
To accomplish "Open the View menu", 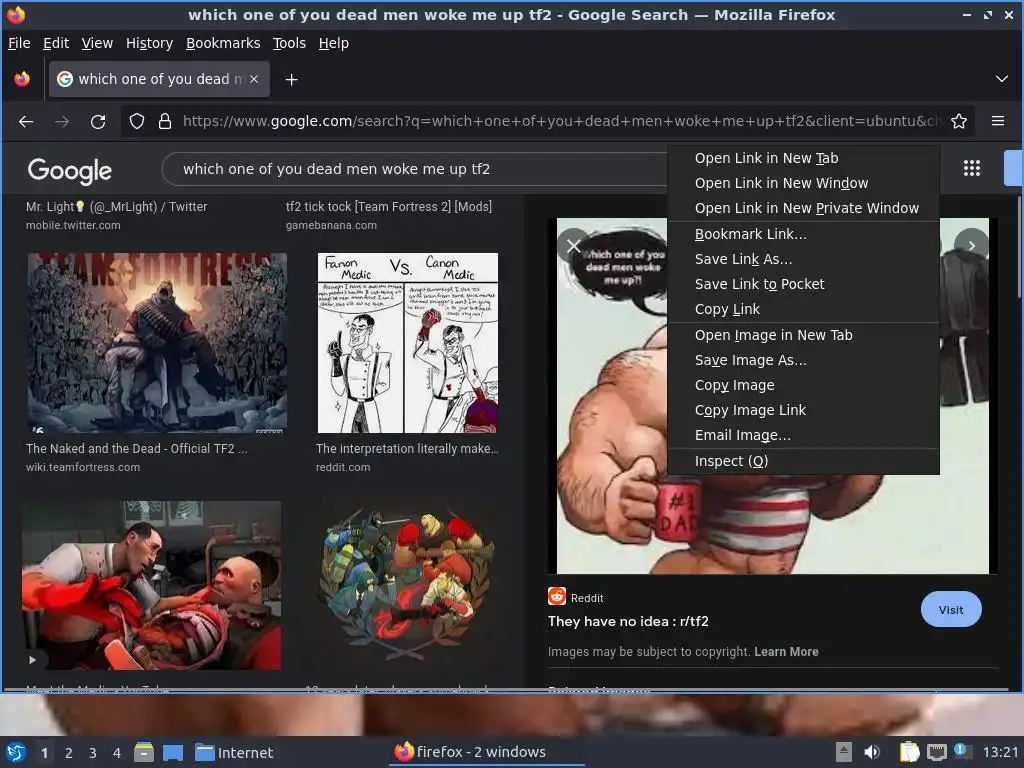I will tap(97, 43).
